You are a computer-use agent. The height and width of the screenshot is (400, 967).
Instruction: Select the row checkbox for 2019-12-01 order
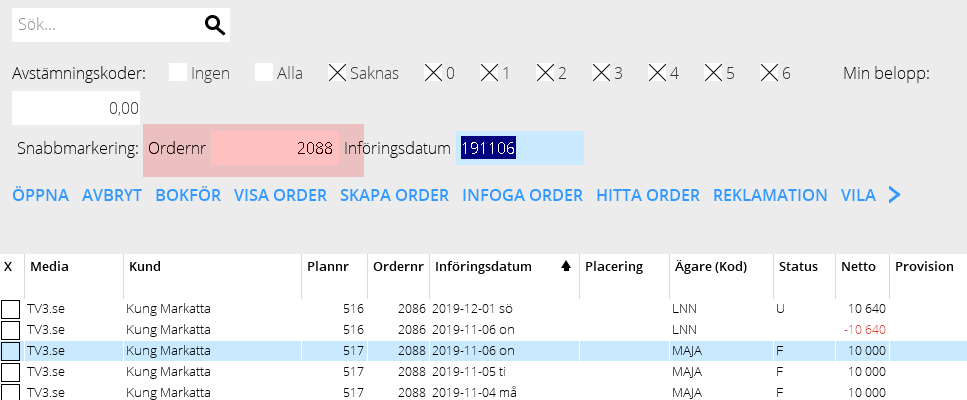tap(10, 309)
